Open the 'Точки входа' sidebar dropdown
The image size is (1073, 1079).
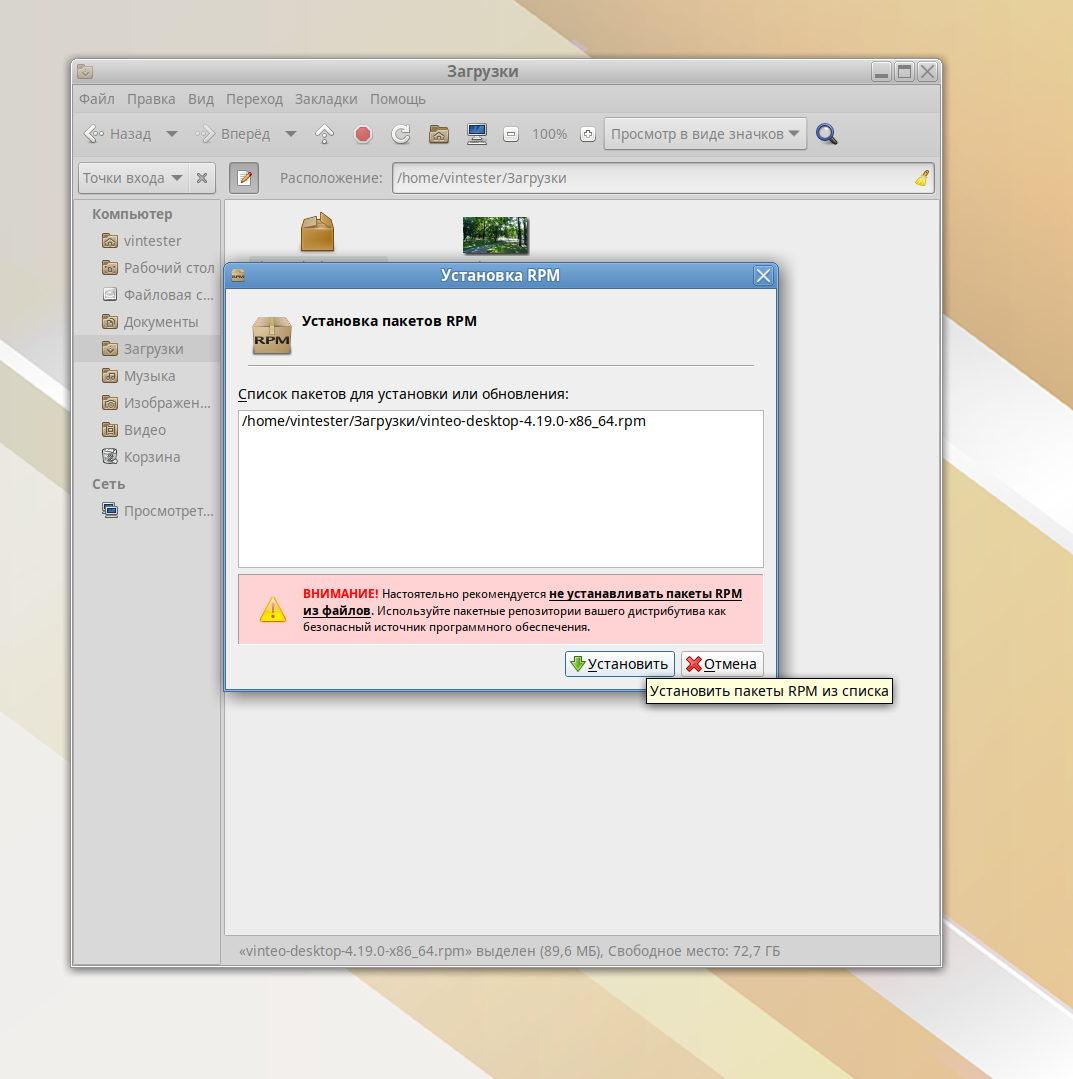[x=132, y=178]
